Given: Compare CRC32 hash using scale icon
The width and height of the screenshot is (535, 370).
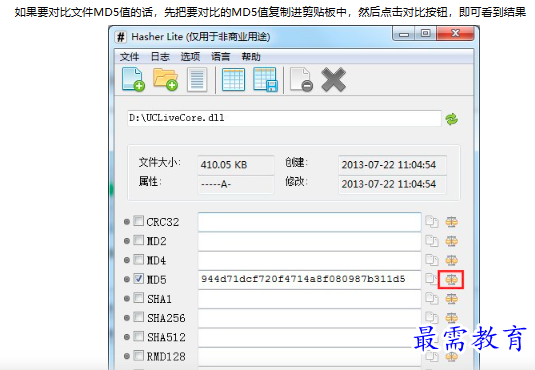Looking at the screenshot, I should pos(451,222).
